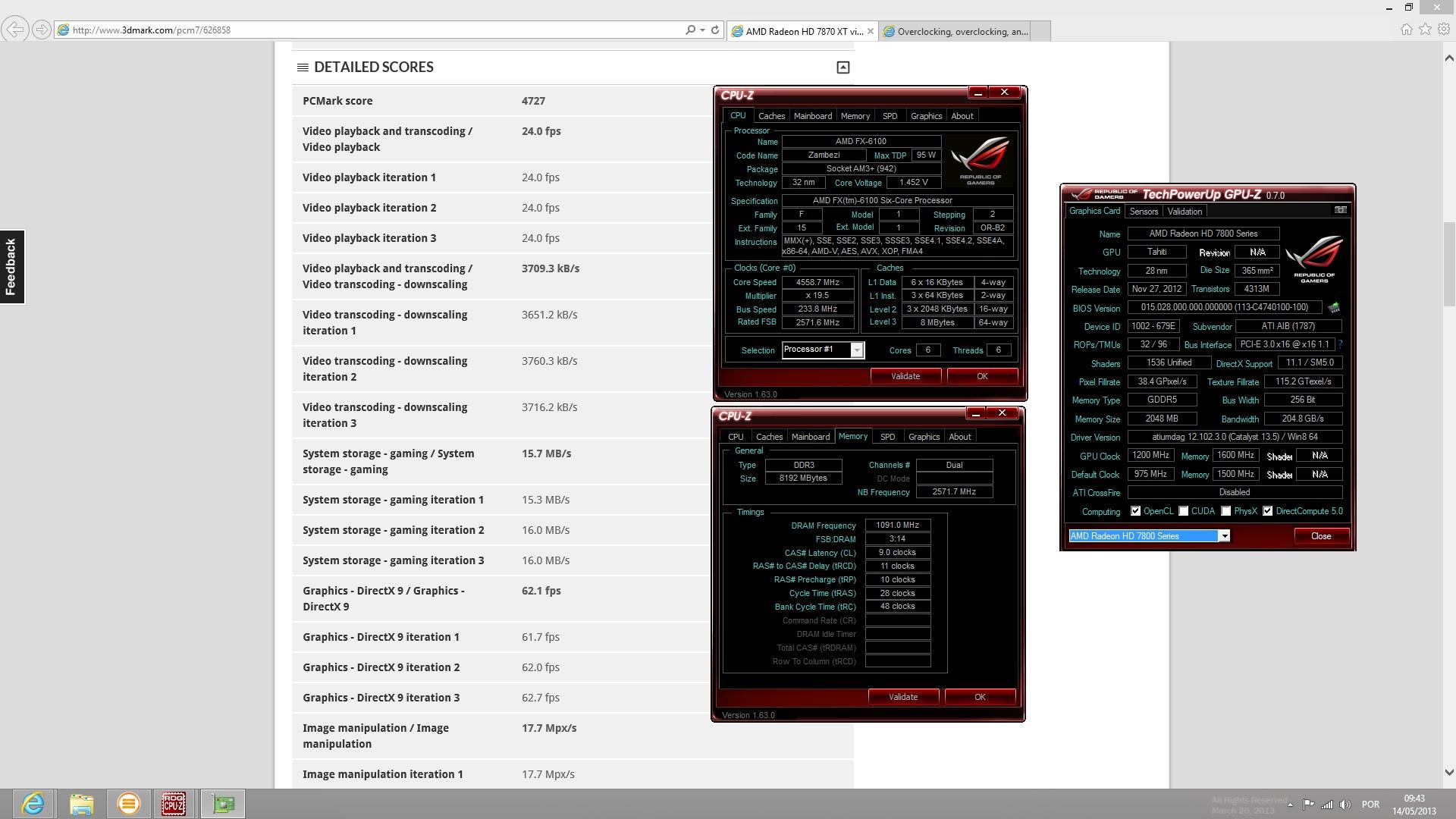Screen dimensions: 1456x819
Task: Click OK in upper CPU-Z window
Action: coord(982,376)
